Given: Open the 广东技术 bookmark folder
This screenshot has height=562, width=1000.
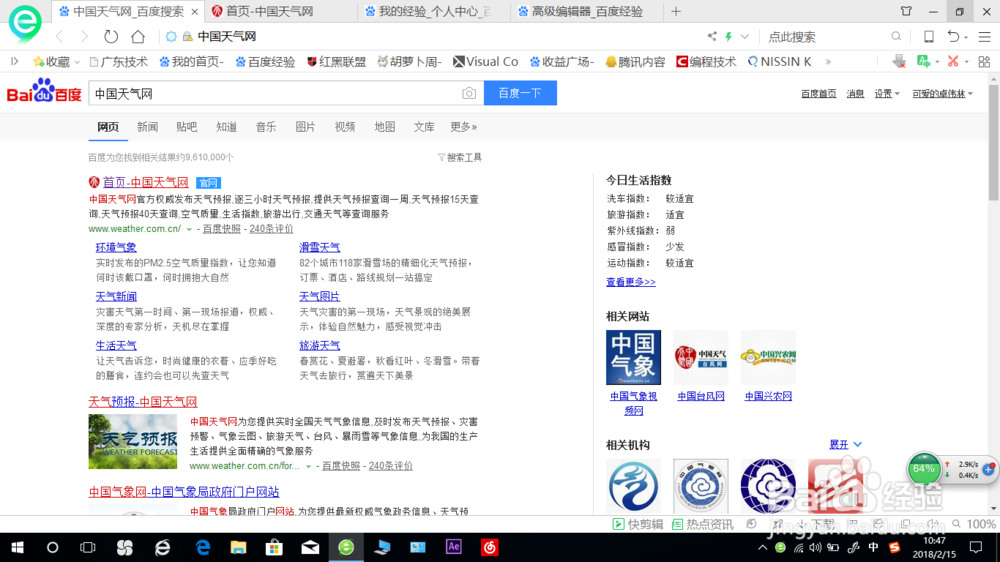Looking at the screenshot, I should pyautogui.click(x=119, y=62).
